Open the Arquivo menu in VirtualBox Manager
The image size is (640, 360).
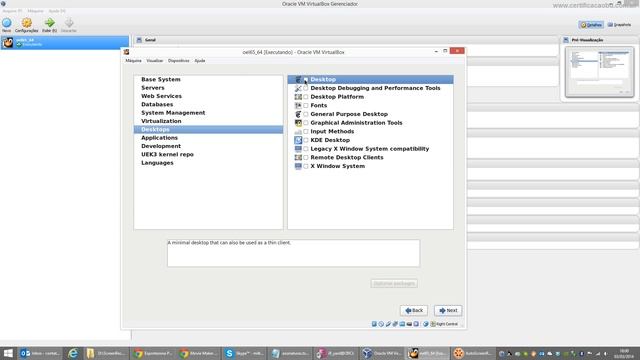(x=12, y=11)
